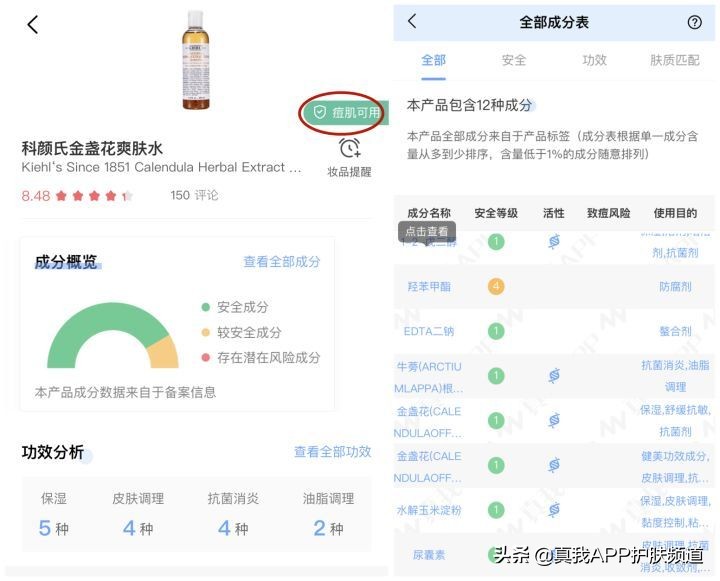Click the active DNA icon in 水解玉米淀粉 row
This screenshot has width=720, height=581.
(x=554, y=510)
